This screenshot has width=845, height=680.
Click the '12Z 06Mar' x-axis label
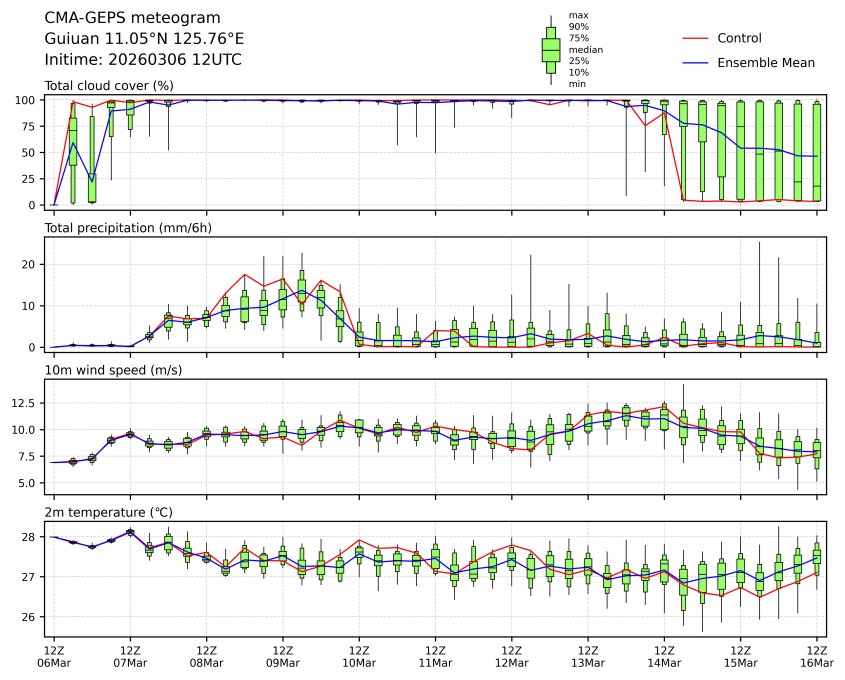[54, 657]
